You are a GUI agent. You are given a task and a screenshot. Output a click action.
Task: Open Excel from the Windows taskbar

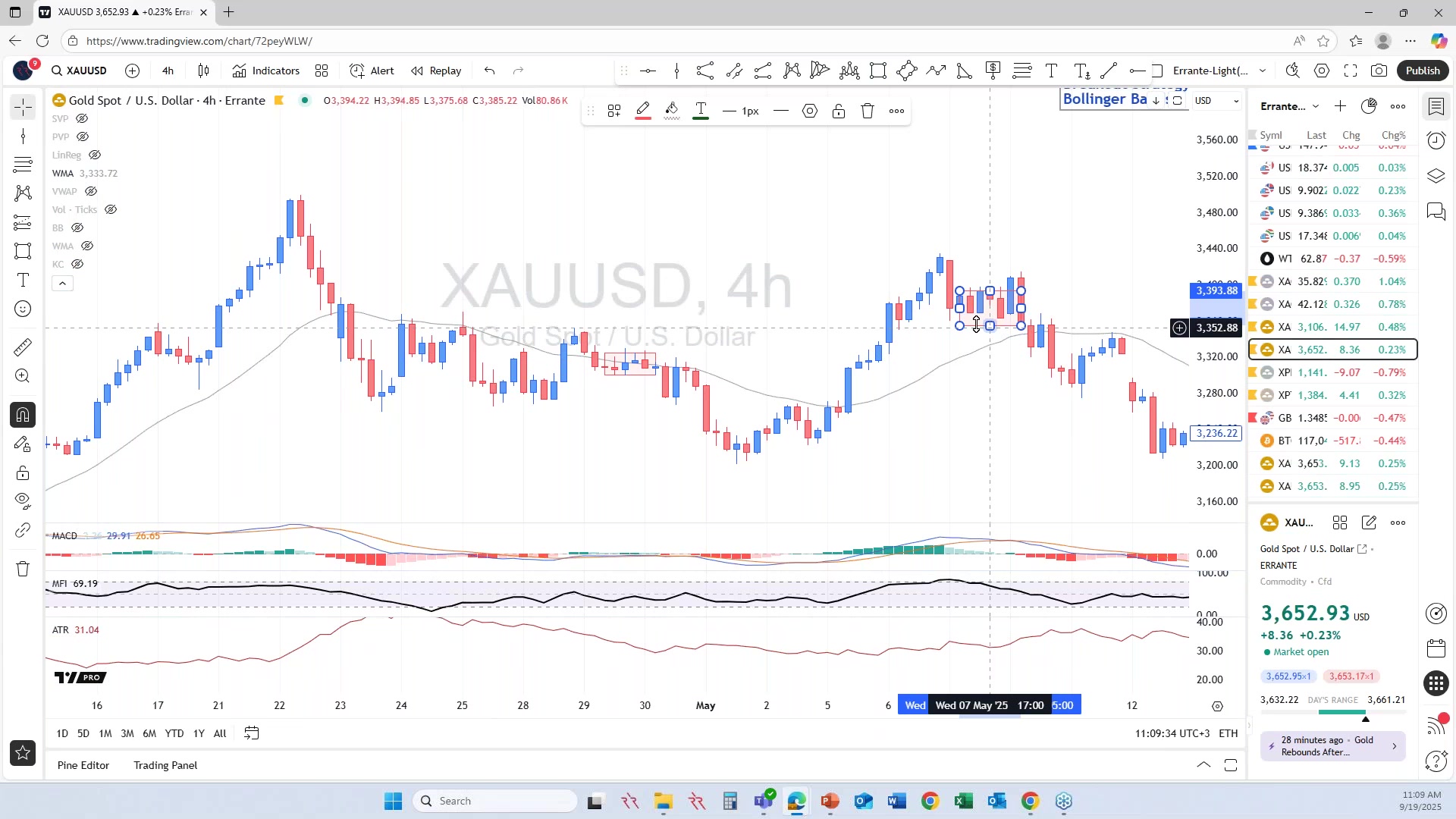[963, 801]
